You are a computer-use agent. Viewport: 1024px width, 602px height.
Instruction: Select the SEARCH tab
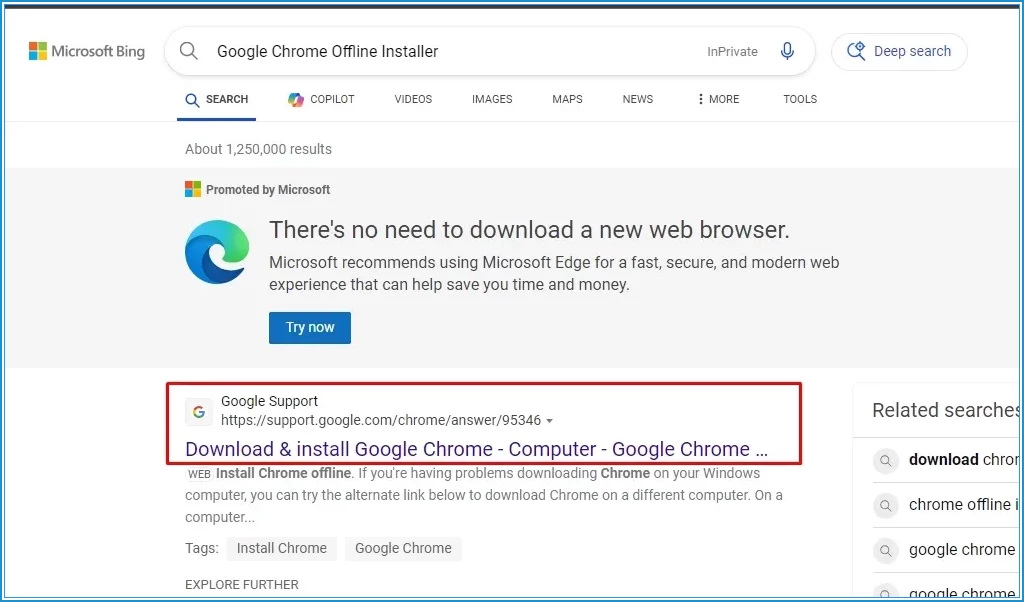216,99
